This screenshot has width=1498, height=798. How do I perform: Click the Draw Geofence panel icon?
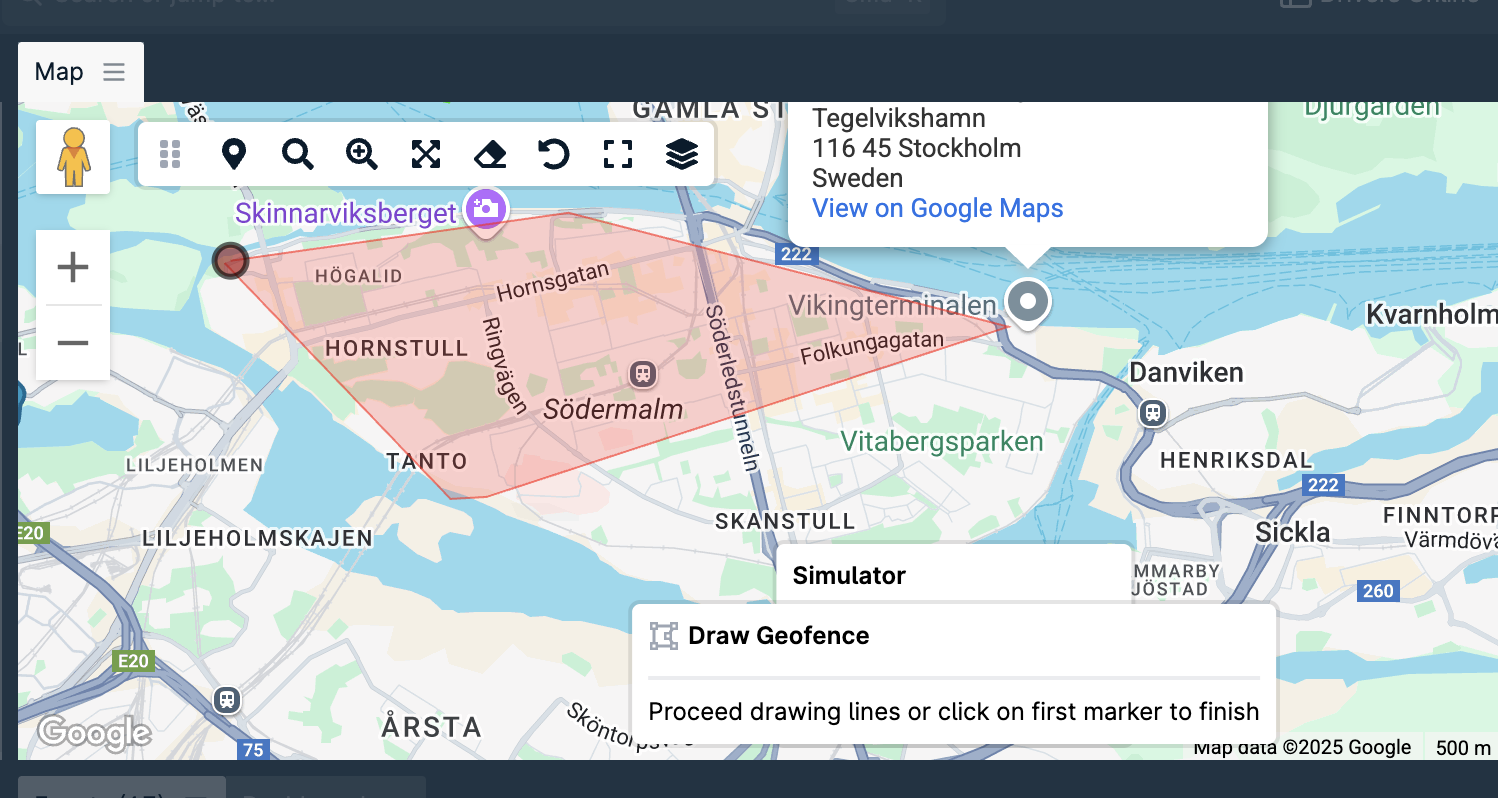tap(663, 636)
